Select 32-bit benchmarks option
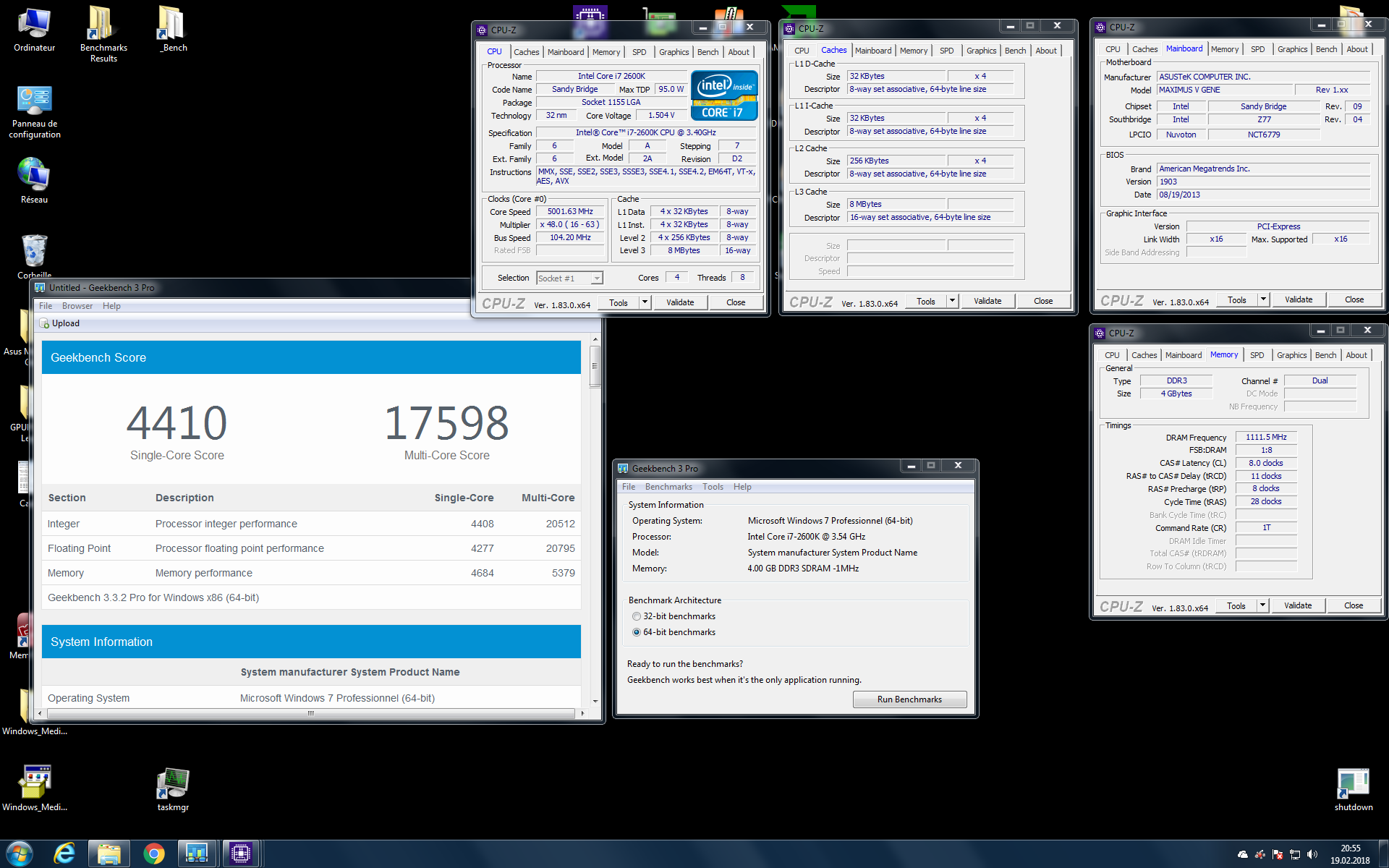The height and width of the screenshot is (868, 1389). click(637, 616)
